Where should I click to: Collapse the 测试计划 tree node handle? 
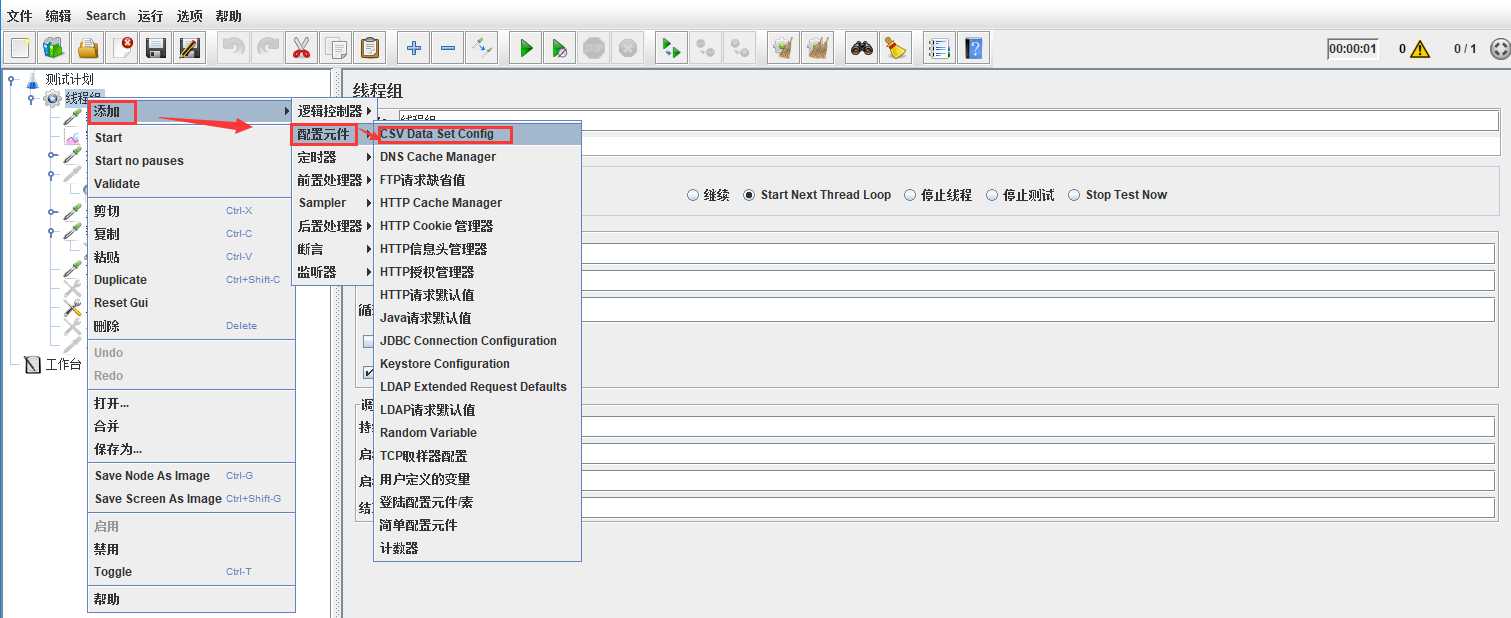point(11,79)
